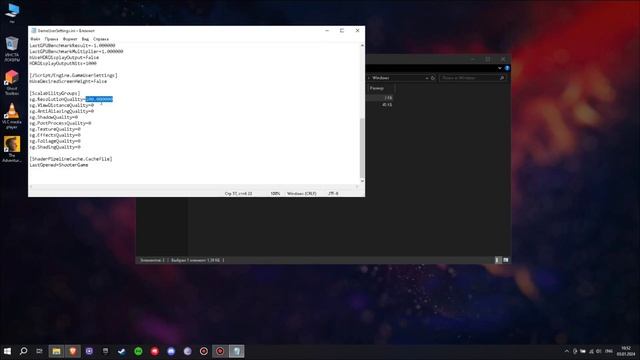The width and height of the screenshot is (640, 360).
Task: Open the Windows Start menu
Action: coord(7,351)
